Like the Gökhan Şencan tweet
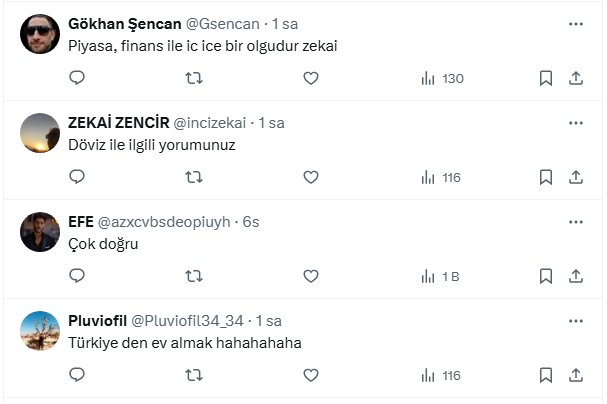The image size is (607, 404). (x=310, y=78)
